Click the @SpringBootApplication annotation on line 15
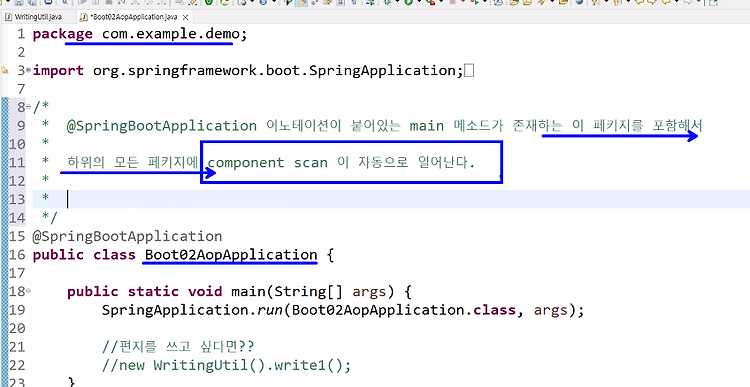The width and height of the screenshot is (750, 387). click(x=127, y=236)
